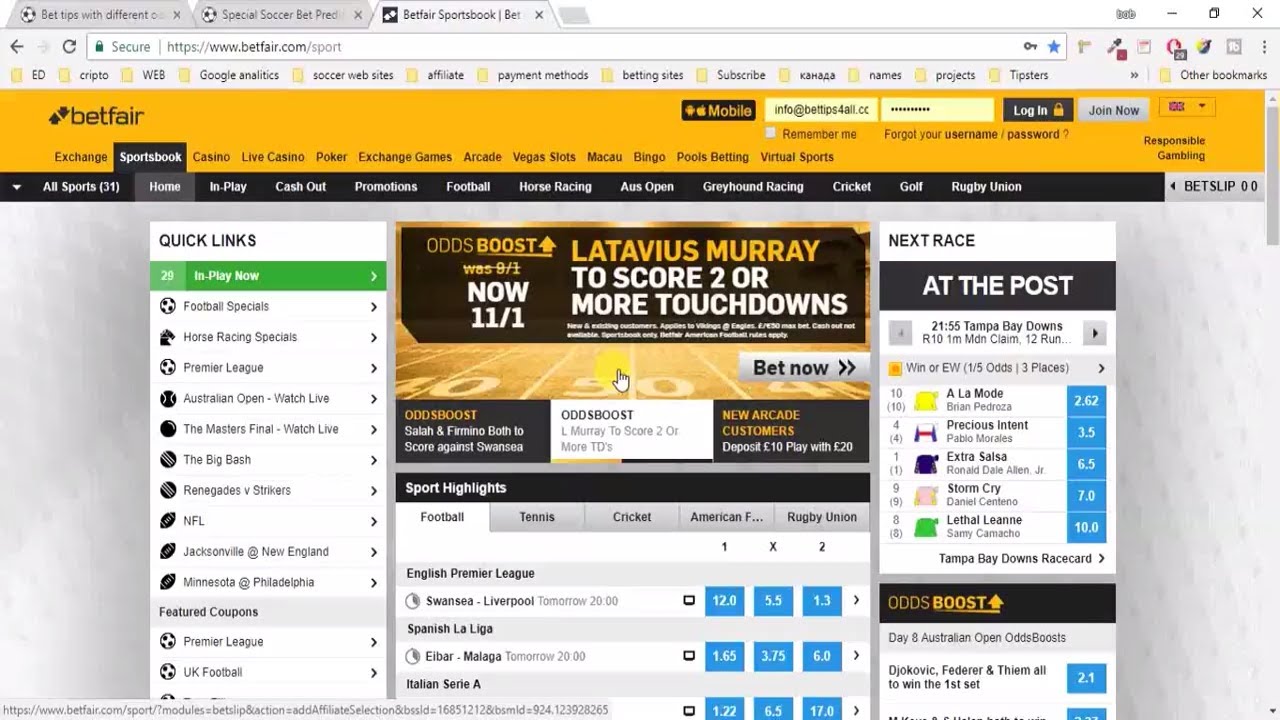Image resolution: width=1280 pixels, height=720 pixels.
Task: Show next race with right arrow
Action: pos(1095,333)
